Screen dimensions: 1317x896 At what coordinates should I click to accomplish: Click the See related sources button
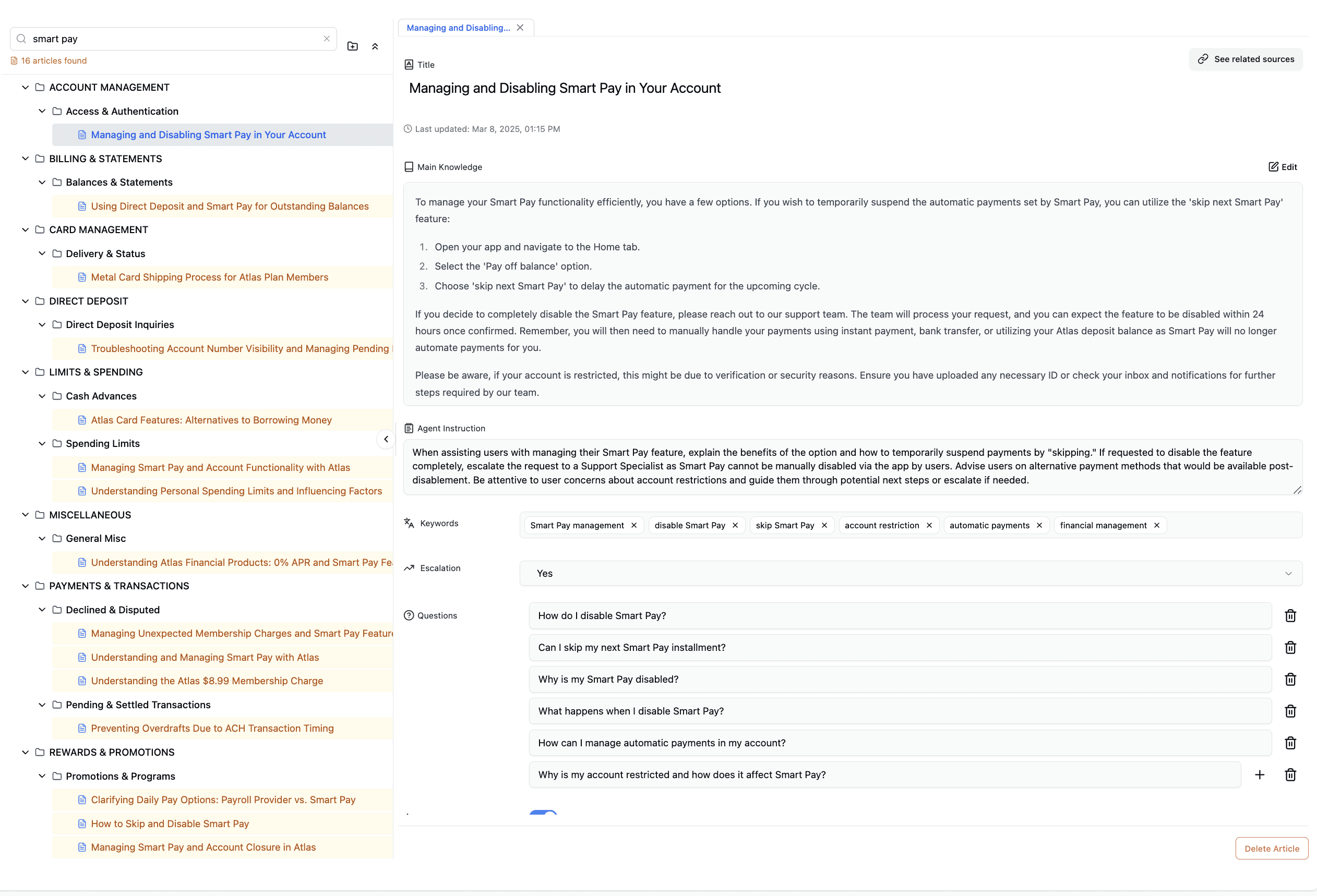pos(1246,59)
